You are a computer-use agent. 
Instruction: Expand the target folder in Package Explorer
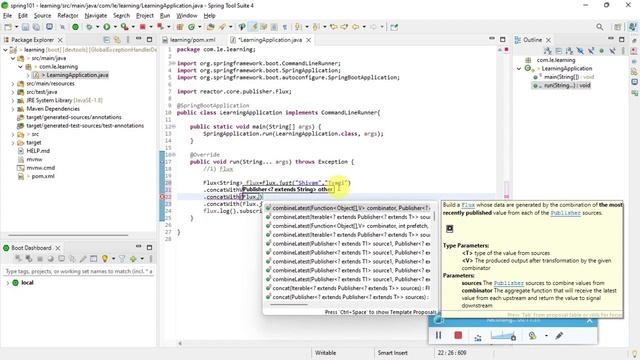tap(13, 143)
